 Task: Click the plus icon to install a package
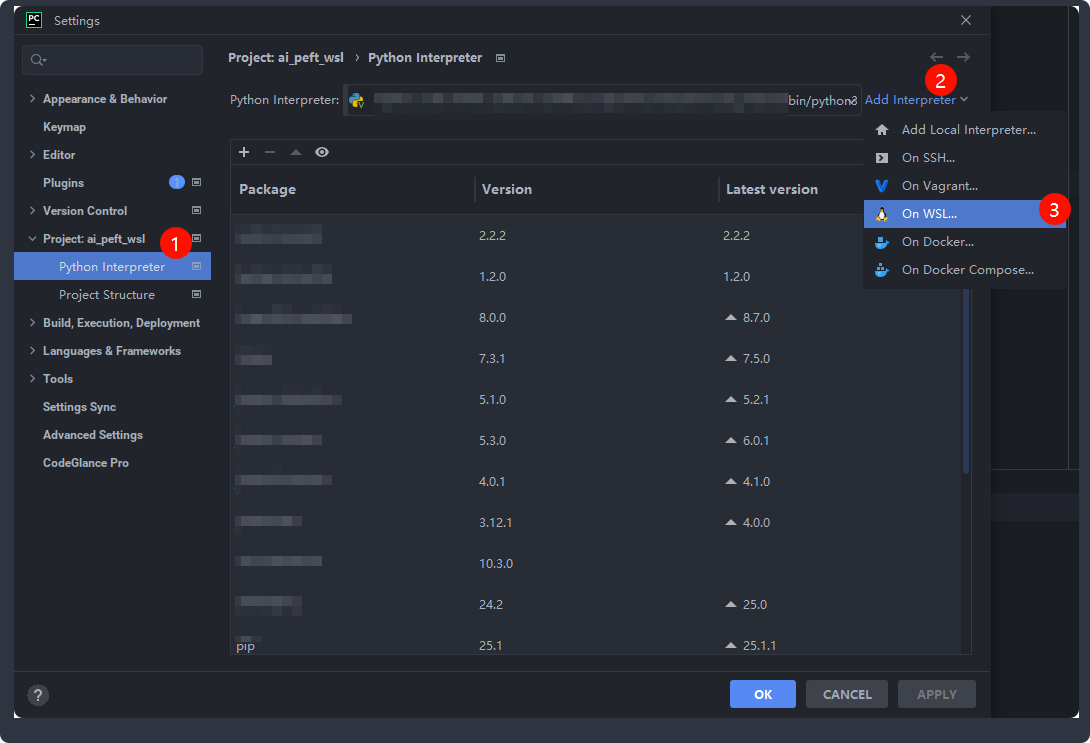tap(244, 152)
